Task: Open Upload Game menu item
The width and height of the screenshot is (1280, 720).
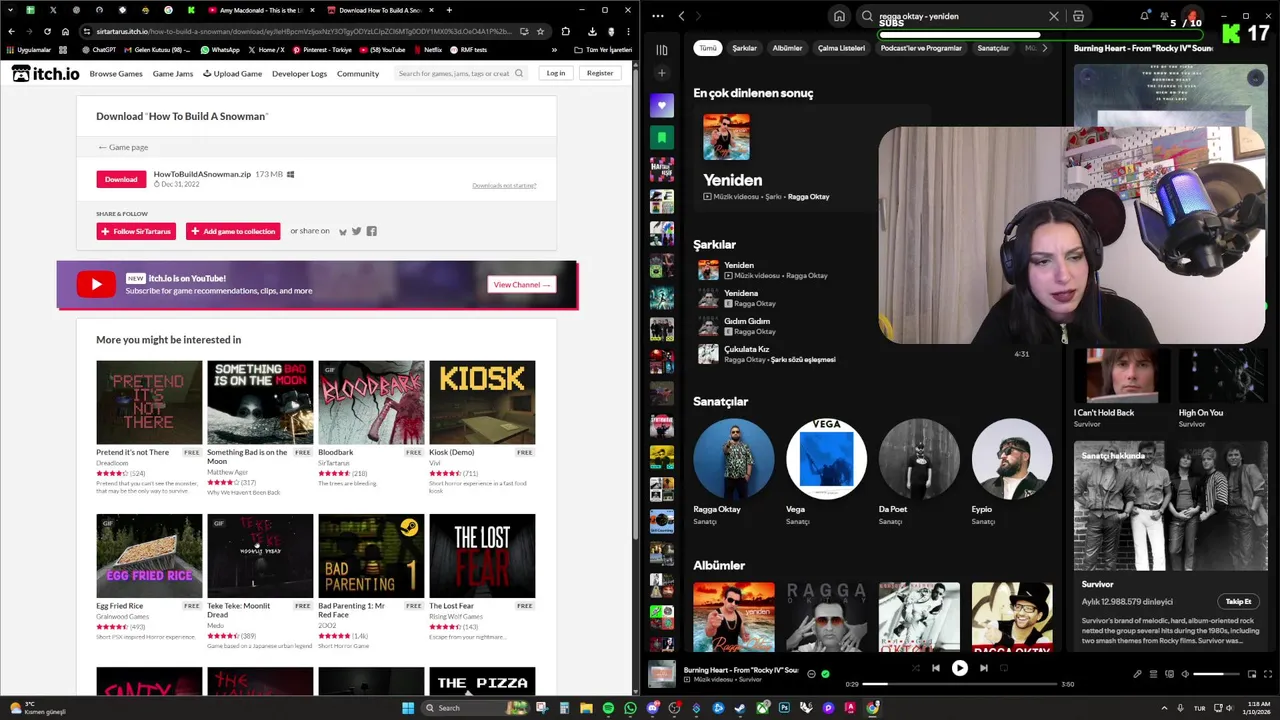Action: tap(232, 73)
